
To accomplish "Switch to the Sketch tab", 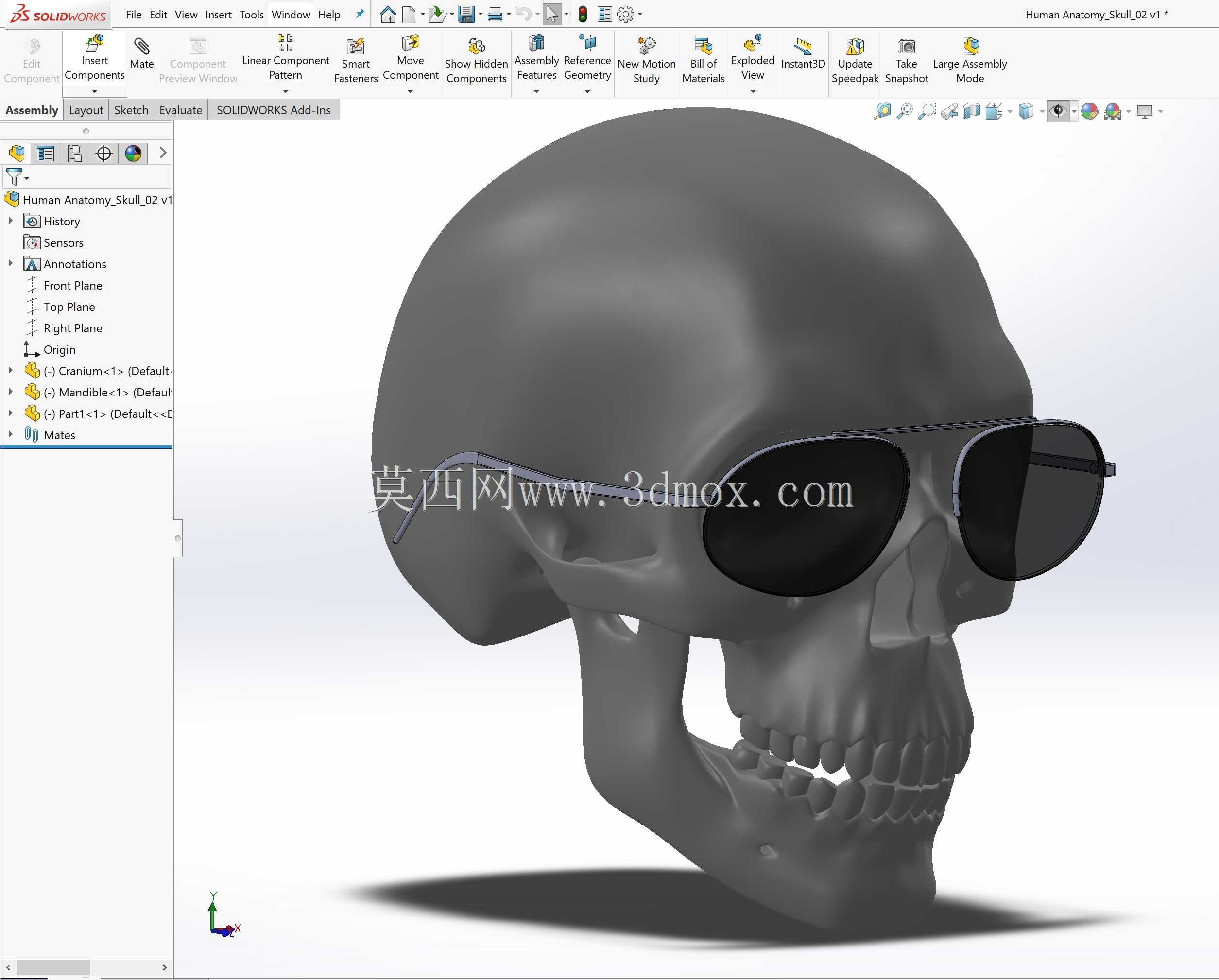I will point(131,110).
